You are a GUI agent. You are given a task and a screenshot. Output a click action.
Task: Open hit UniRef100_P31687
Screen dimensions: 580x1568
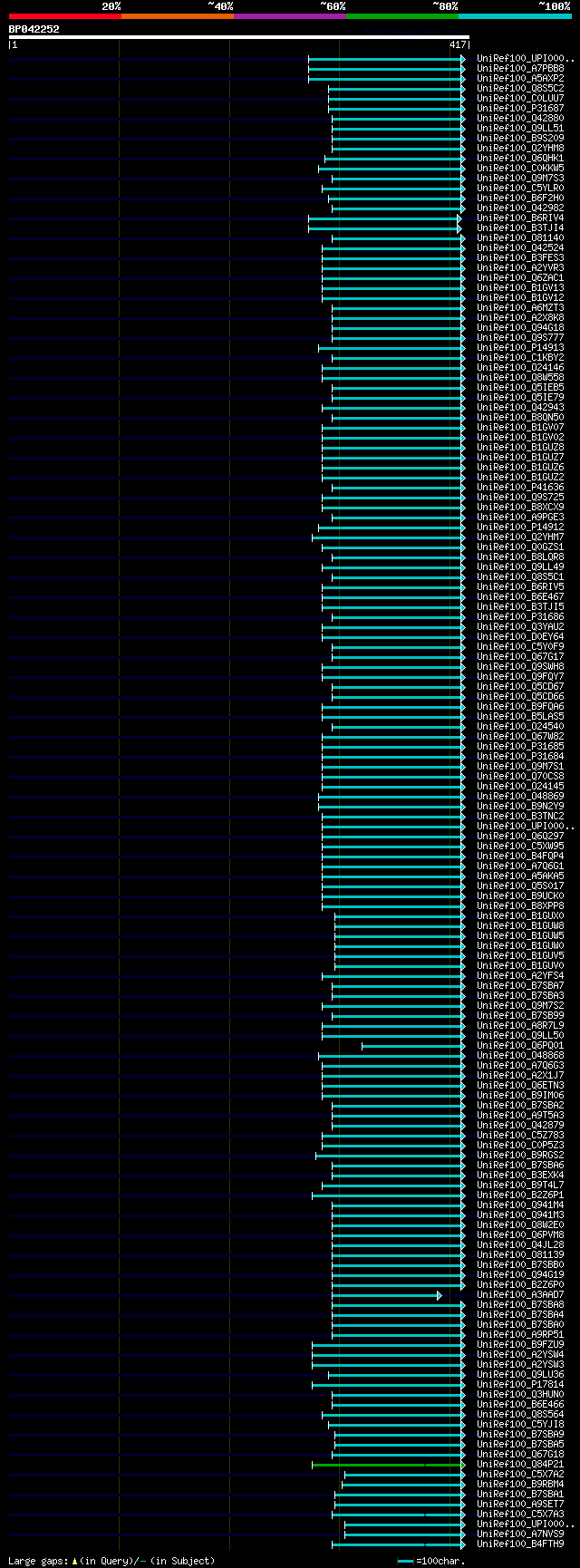point(520,108)
